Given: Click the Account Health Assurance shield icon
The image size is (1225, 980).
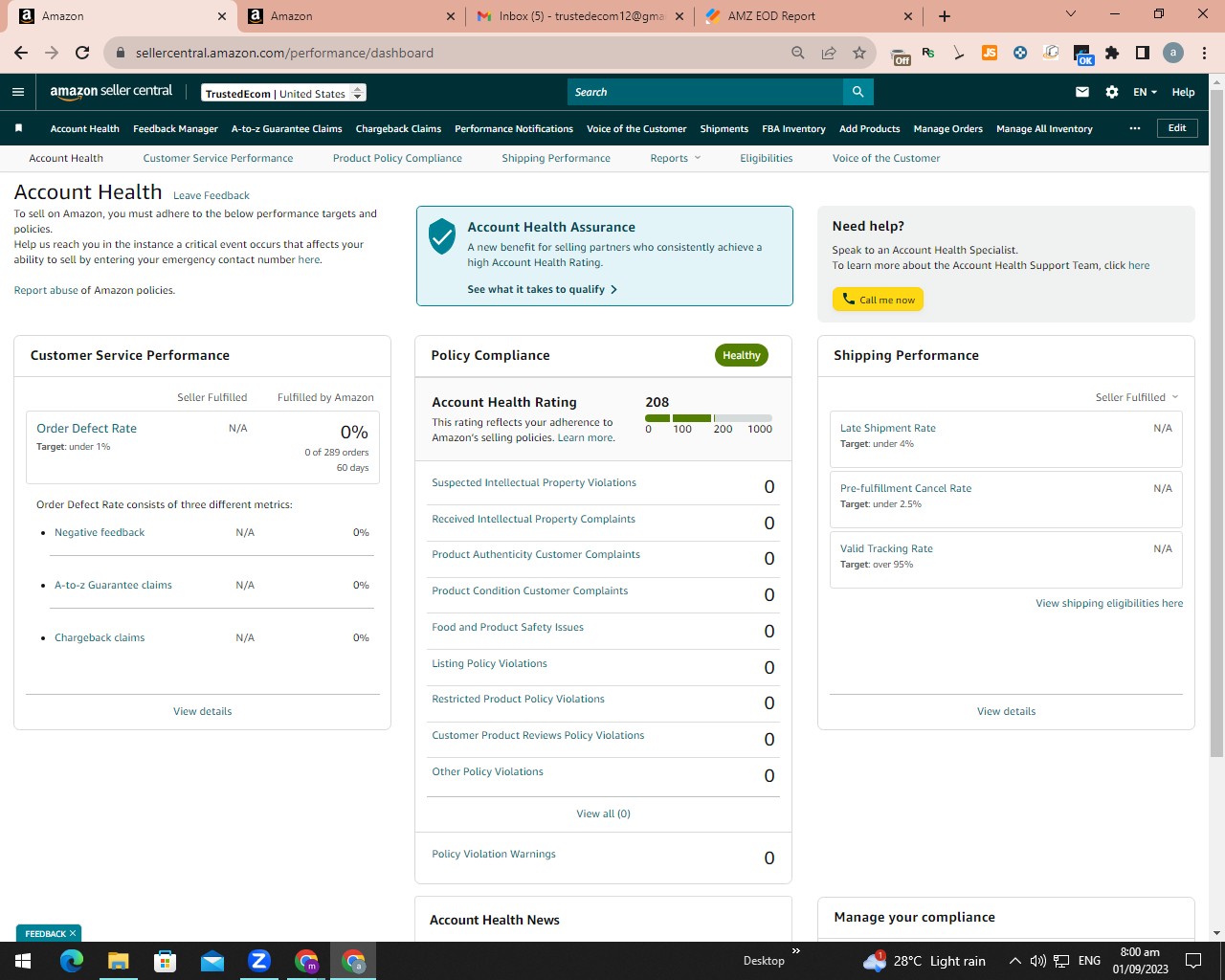Looking at the screenshot, I should point(442,236).
